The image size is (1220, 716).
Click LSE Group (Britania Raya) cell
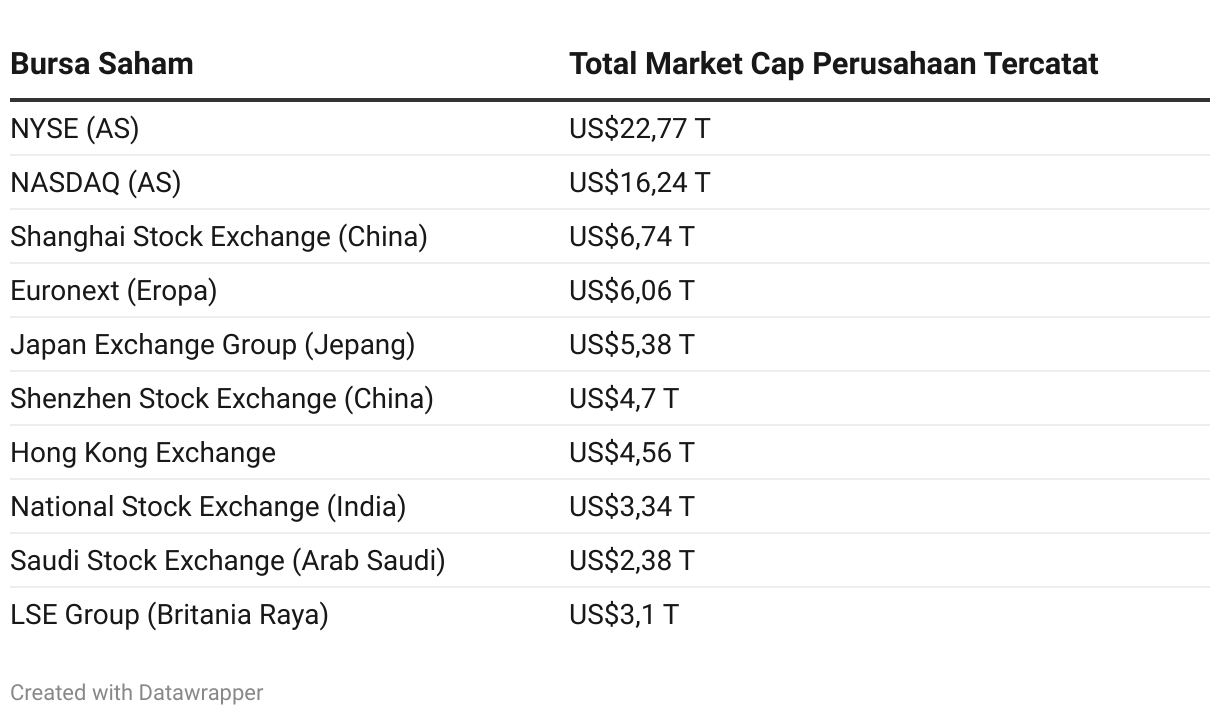coord(169,615)
